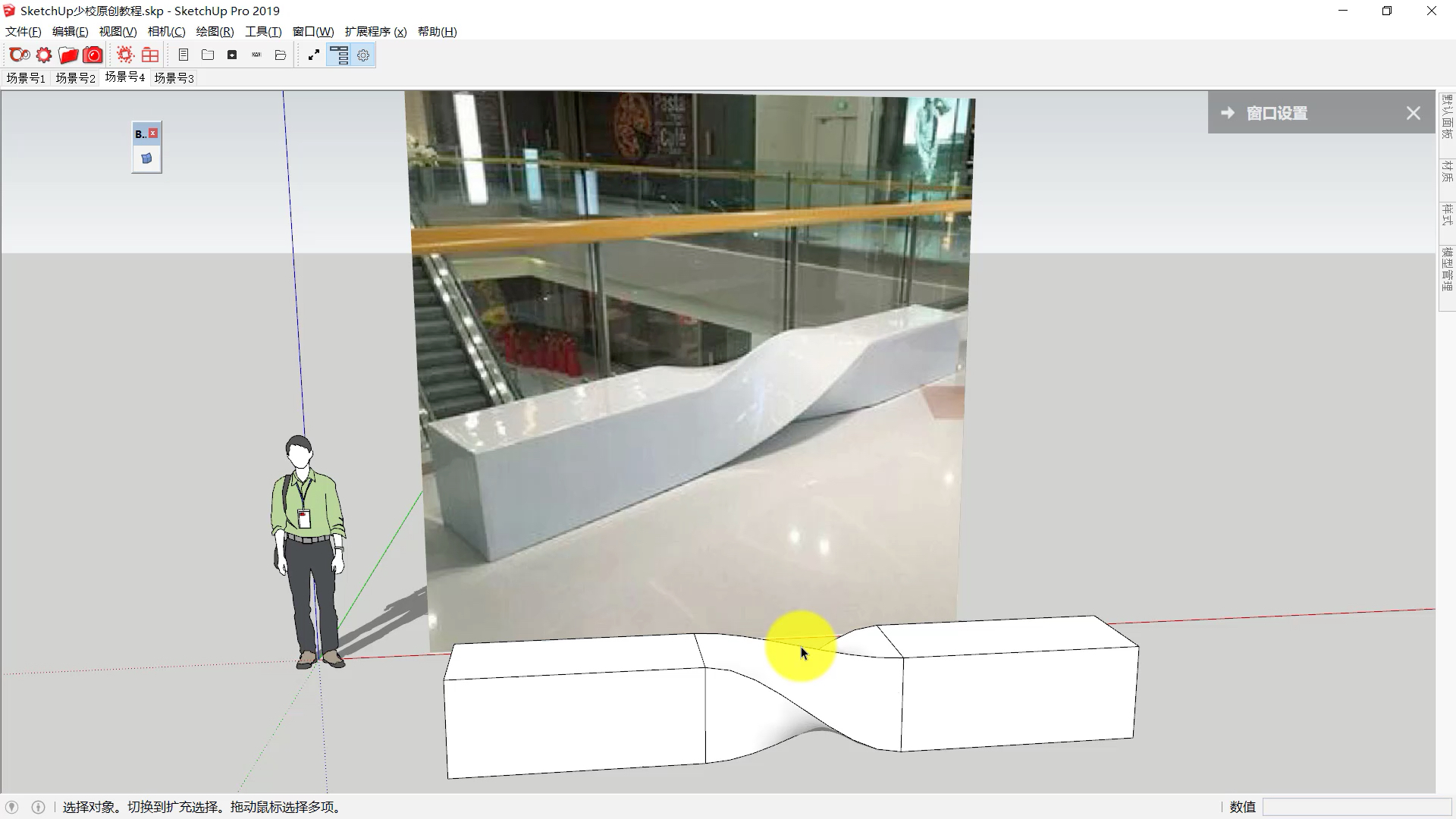Click the camera perspective tool icon
1456x819 pixels.
coord(93,55)
